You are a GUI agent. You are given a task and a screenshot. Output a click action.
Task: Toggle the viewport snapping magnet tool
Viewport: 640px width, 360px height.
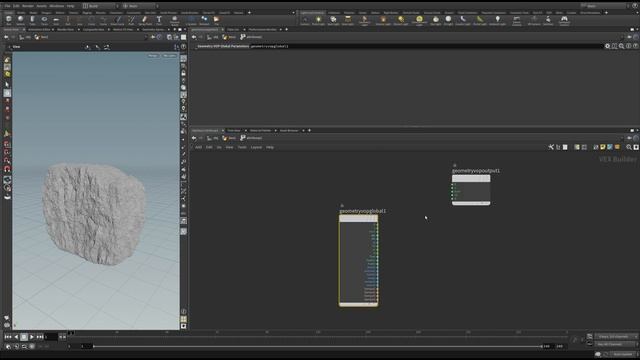coord(7,169)
